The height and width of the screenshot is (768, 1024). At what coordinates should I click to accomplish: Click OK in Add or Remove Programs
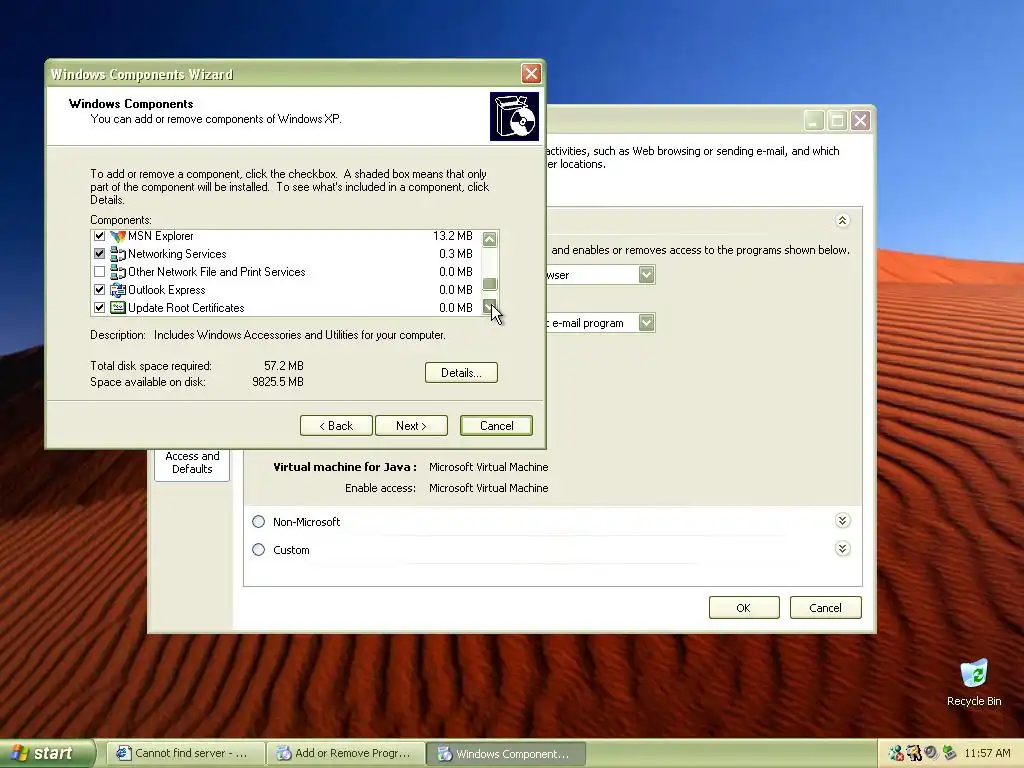pyautogui.click(x=744, y=608)
